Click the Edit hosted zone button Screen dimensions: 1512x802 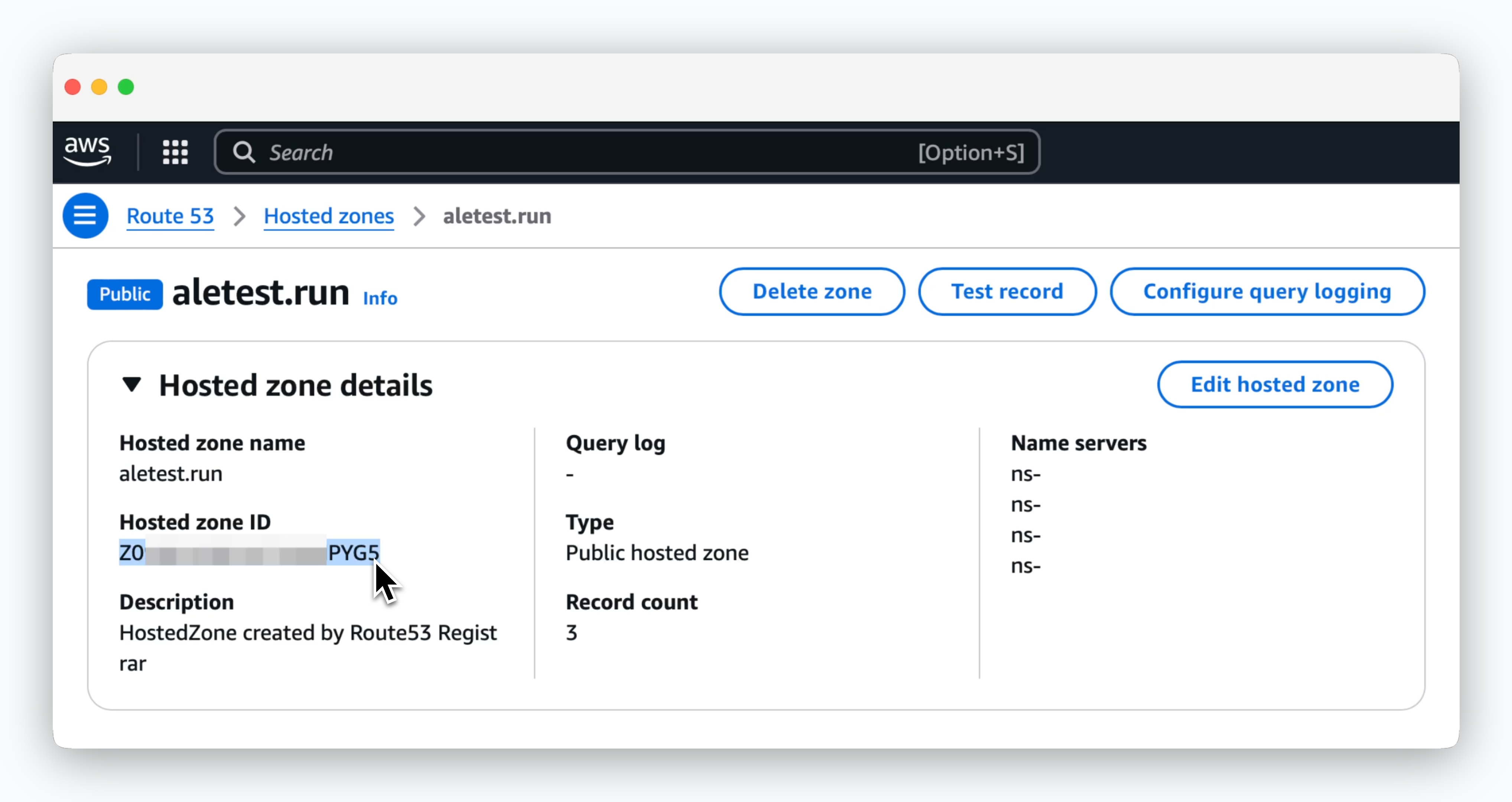coord(1275,384)
